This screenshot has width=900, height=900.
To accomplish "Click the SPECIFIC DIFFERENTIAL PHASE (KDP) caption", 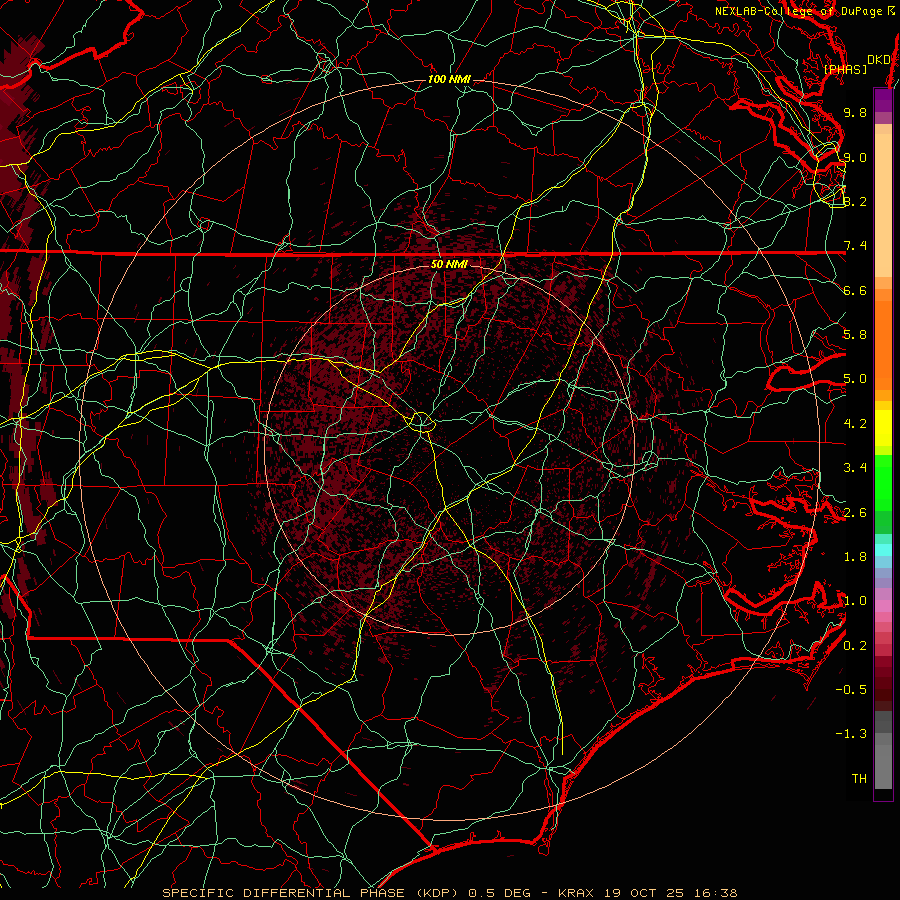I will [x=311, y=893].
